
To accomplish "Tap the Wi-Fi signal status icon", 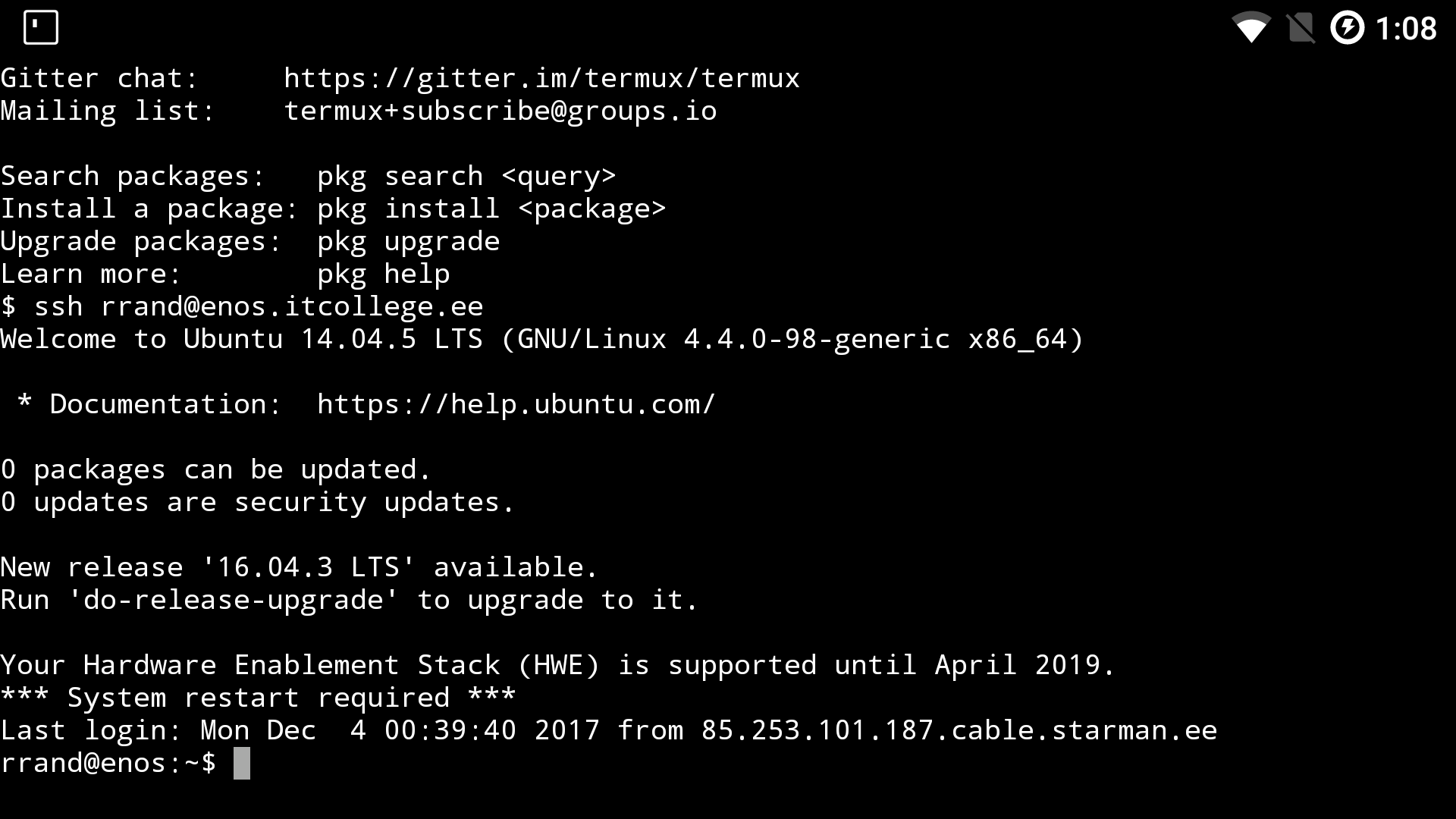I will point(1251,28).
